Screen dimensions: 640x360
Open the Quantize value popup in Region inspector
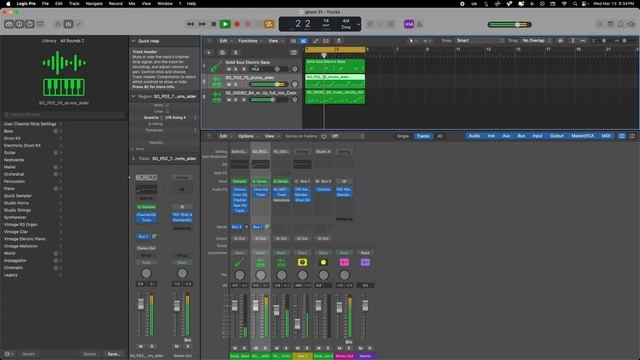[180, 118]
